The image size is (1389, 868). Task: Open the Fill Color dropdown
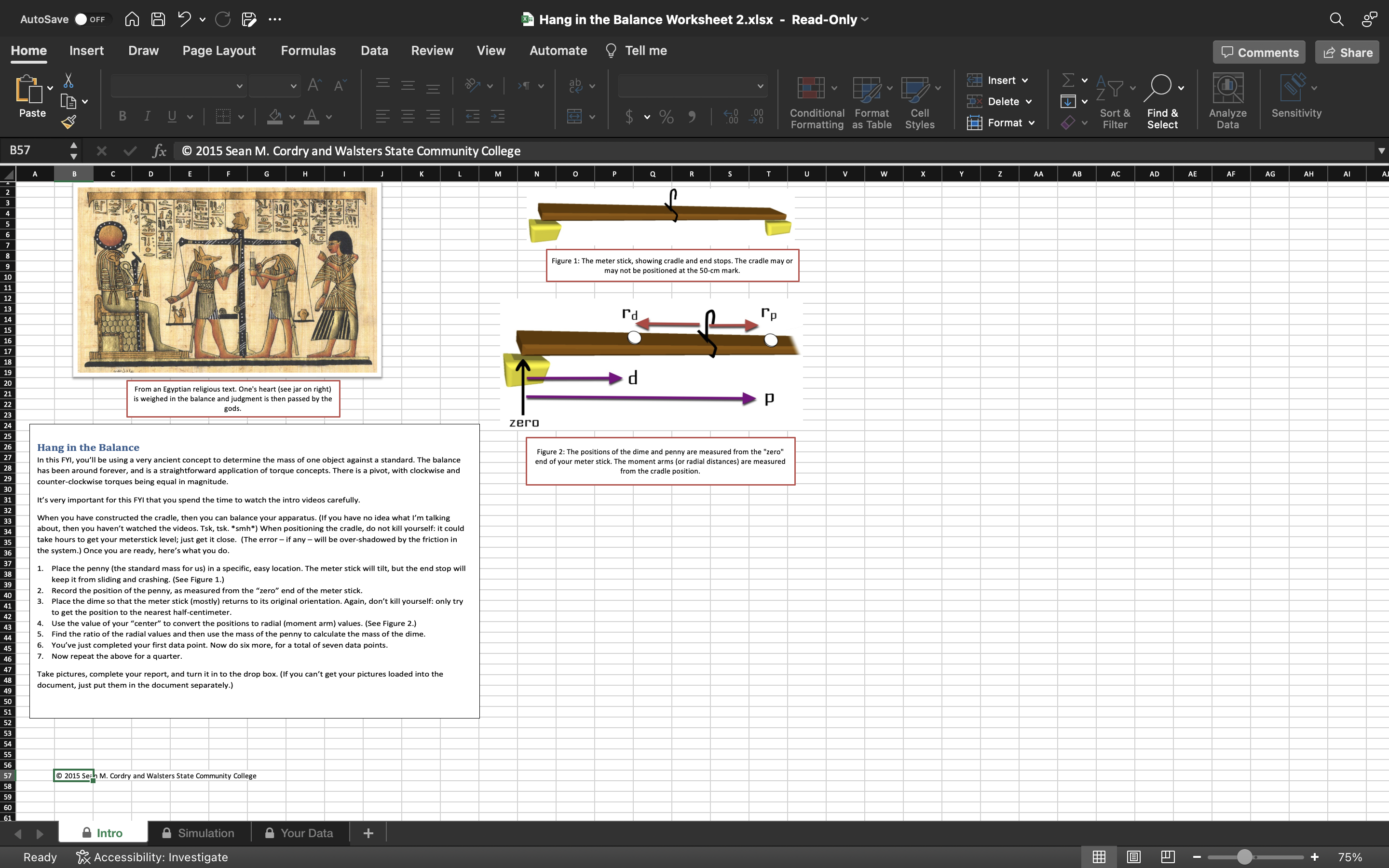tap(292, 117)
